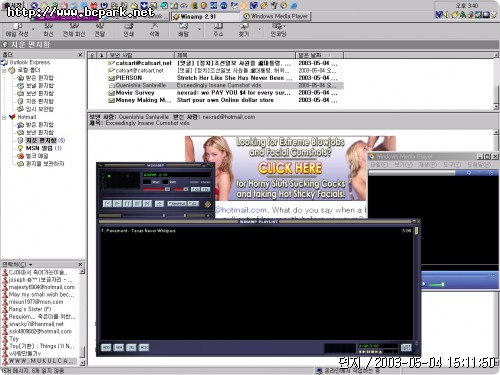Click the 찾기 (find) toolbar icon
This screenshot has height=375, width=500.
[244, 30]
